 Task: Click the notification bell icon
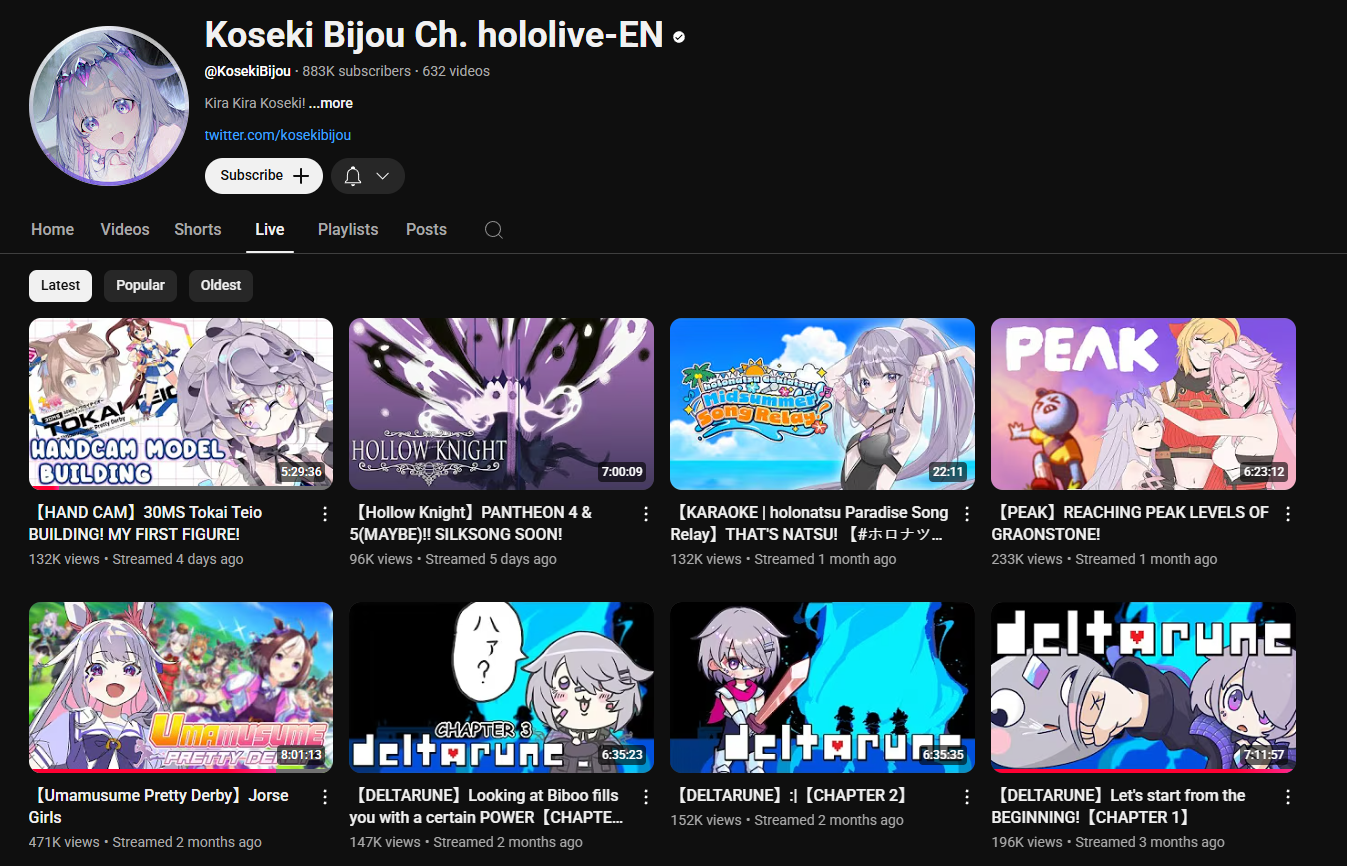pyautogui.click(x=353, y=176)
